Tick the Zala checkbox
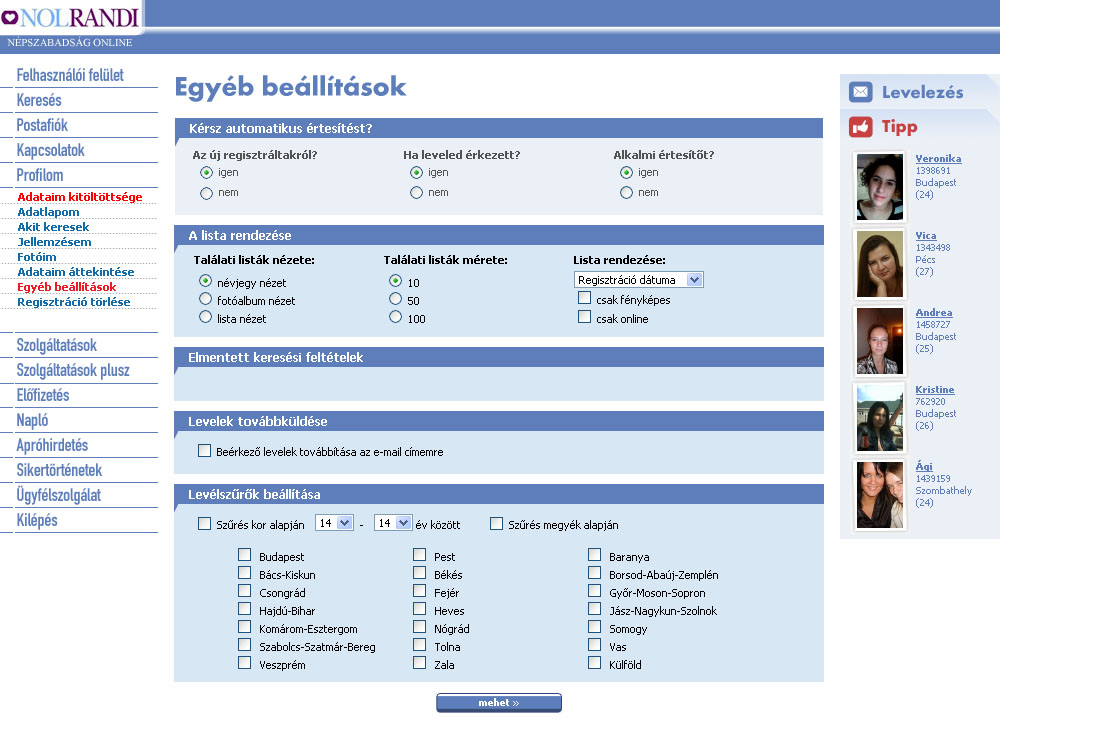This screenshot has height=737, width=1100. tap(420, 663)
